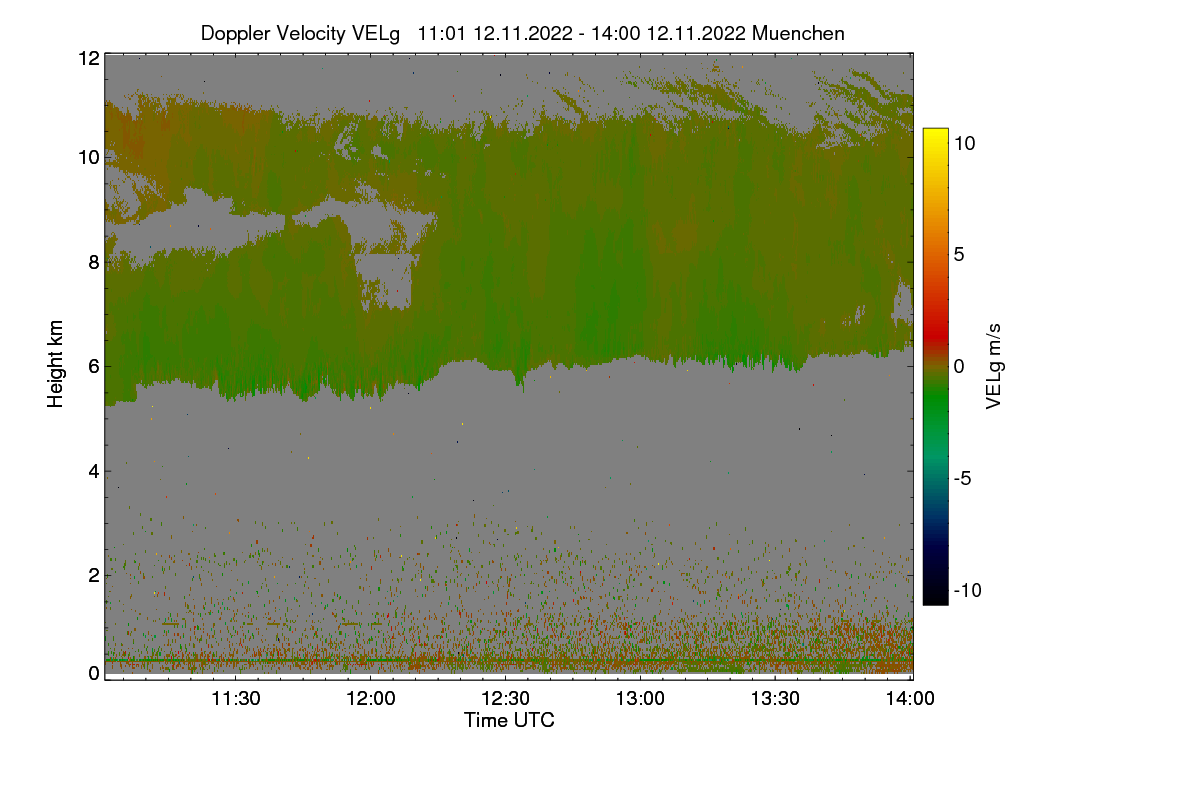Click the '12:00' time tick label
Screen dimensions: 1200x800
(x=369, y=699)
